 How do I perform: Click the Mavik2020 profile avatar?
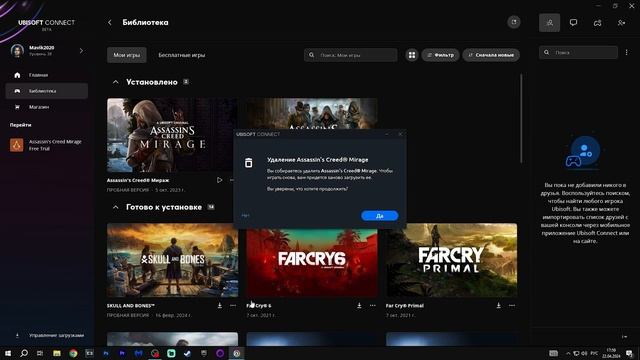tap(17, 51)
